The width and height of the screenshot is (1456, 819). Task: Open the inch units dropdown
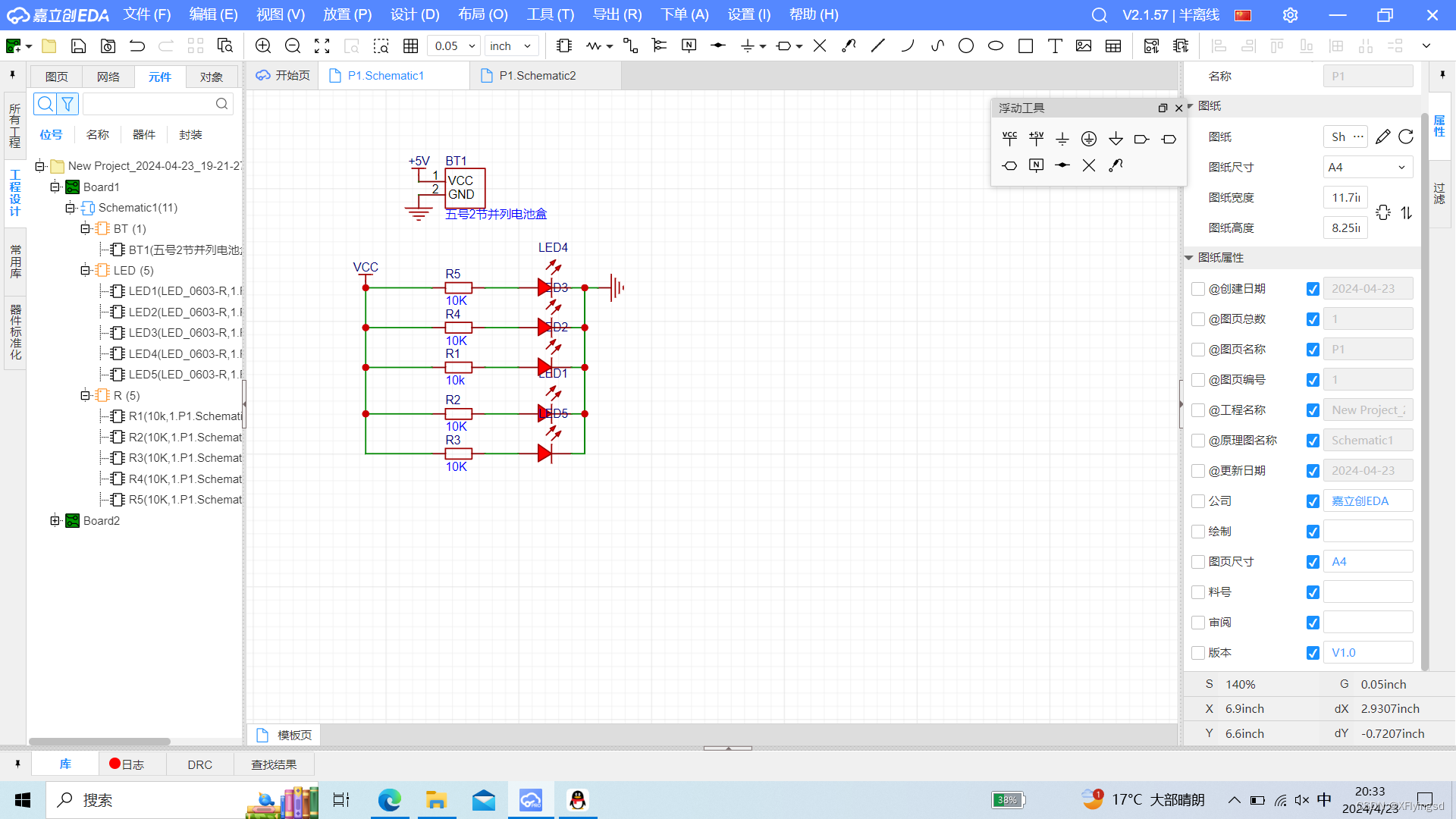tap(511, 46)
